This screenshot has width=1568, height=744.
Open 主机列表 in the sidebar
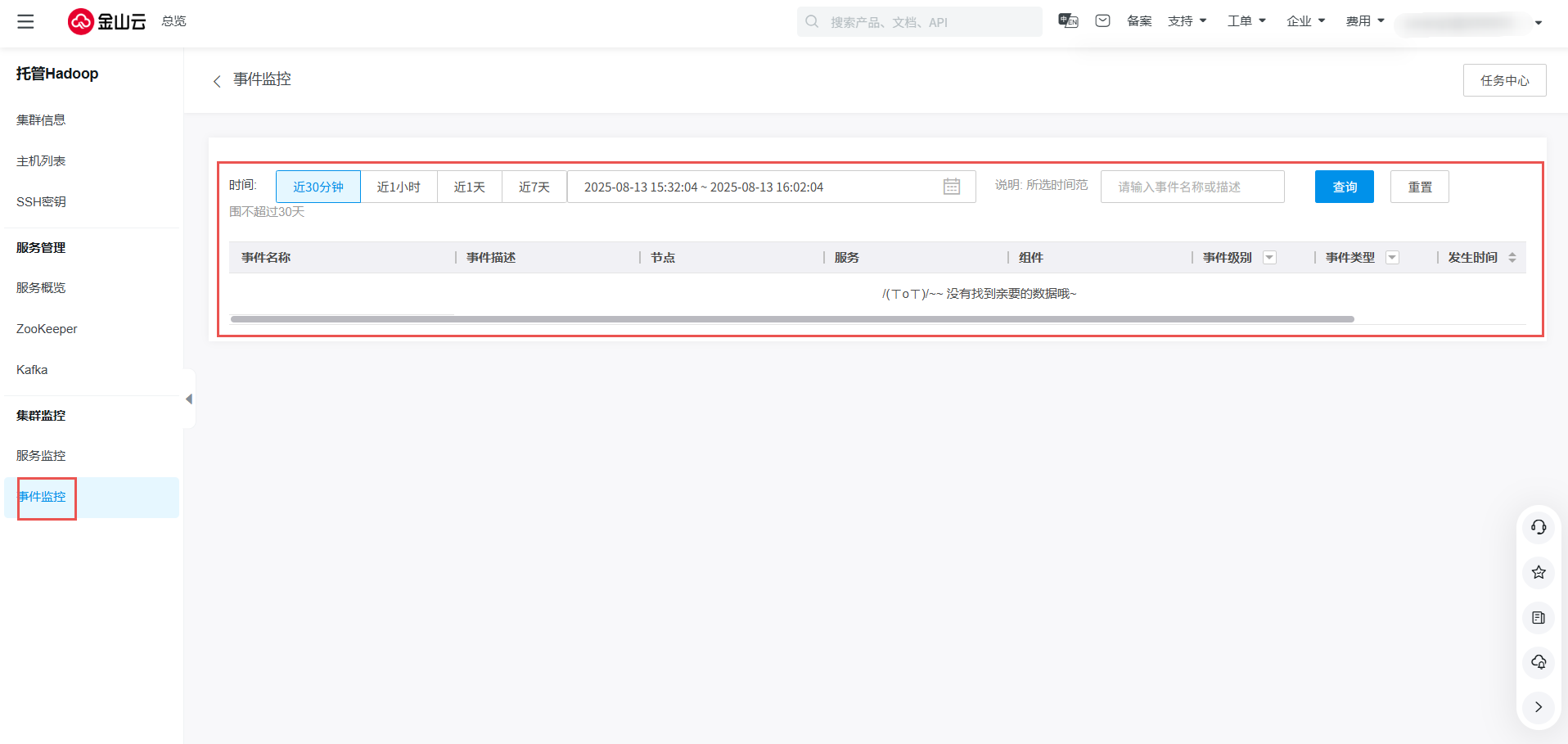(41, 161)
